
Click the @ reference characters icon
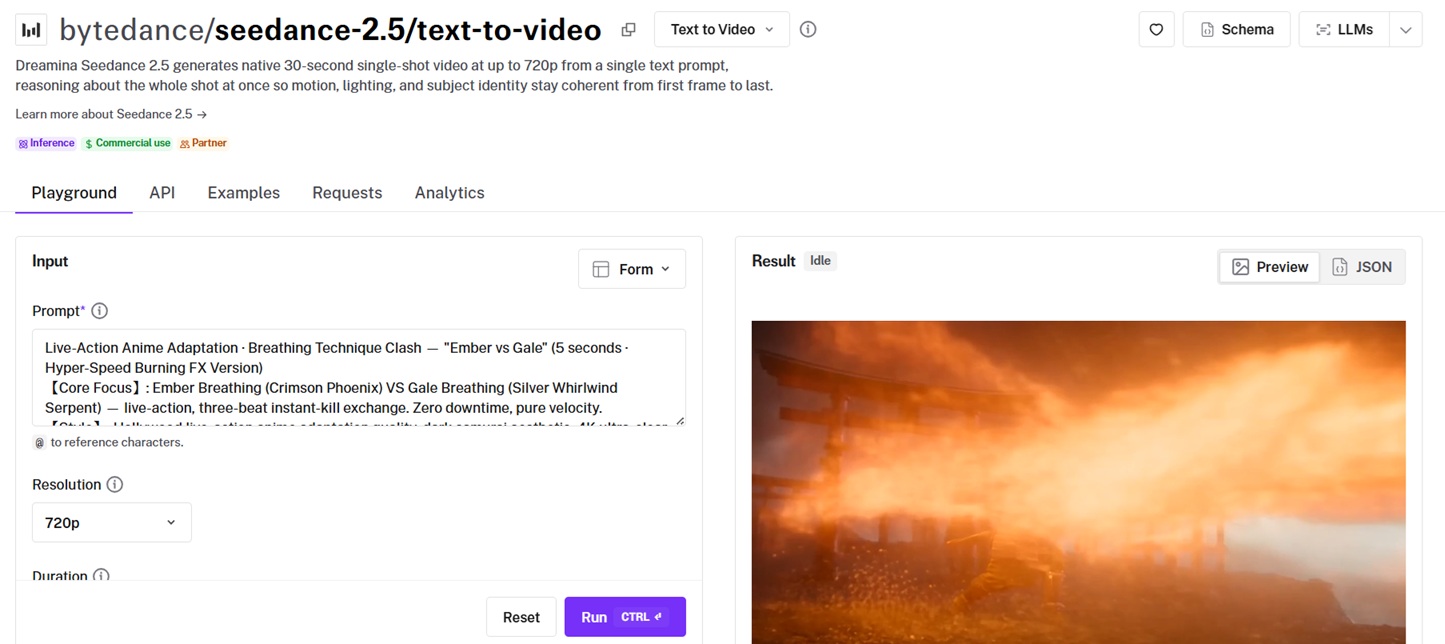coord(39,442)
